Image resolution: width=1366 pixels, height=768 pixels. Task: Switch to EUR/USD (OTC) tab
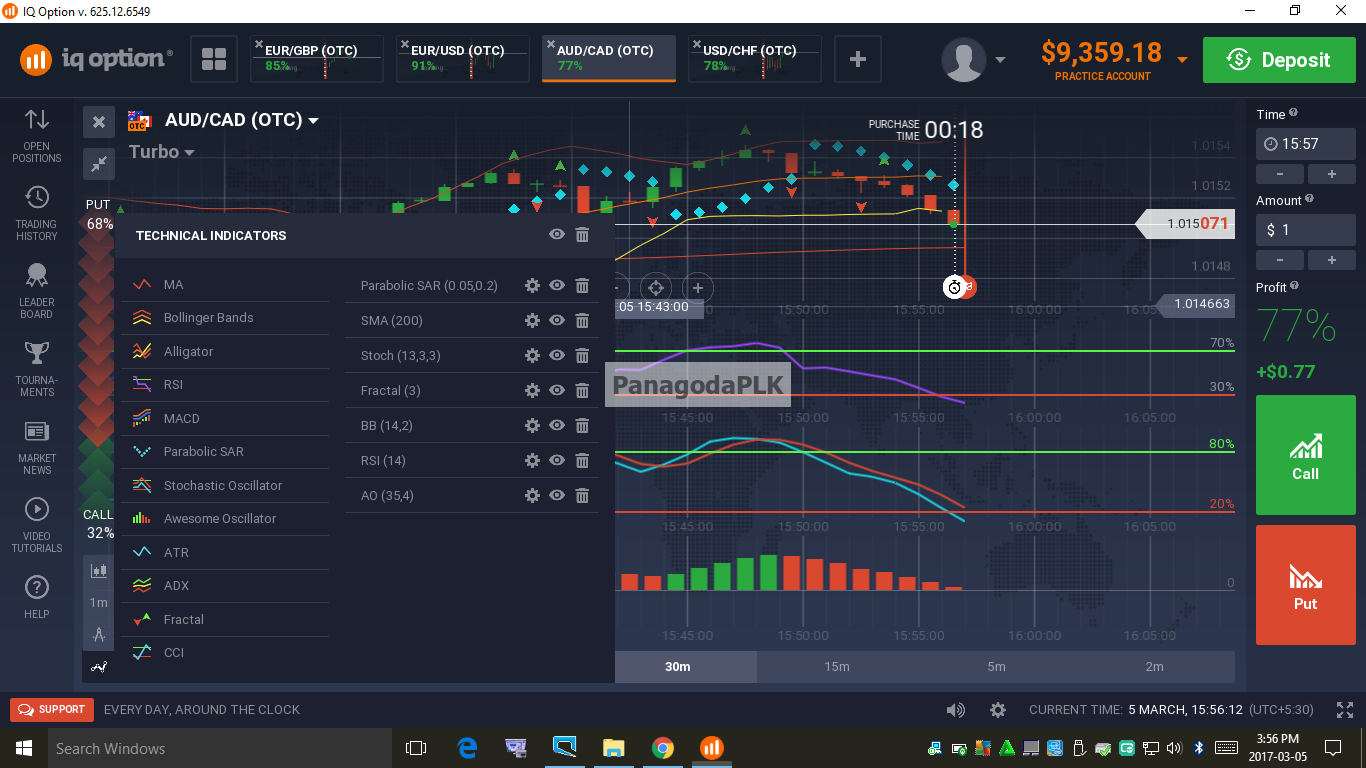pos(463,59)
